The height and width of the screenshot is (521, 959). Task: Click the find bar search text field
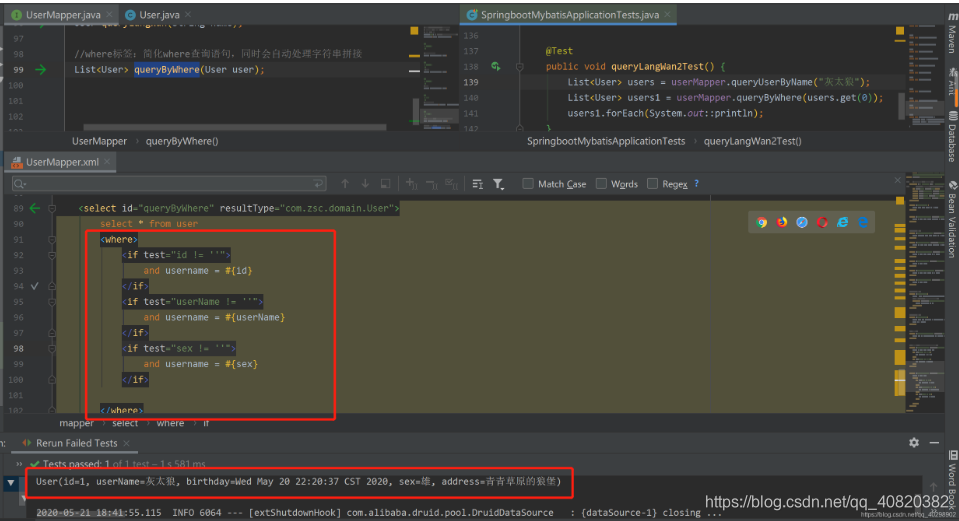click(x=169, y=184)
